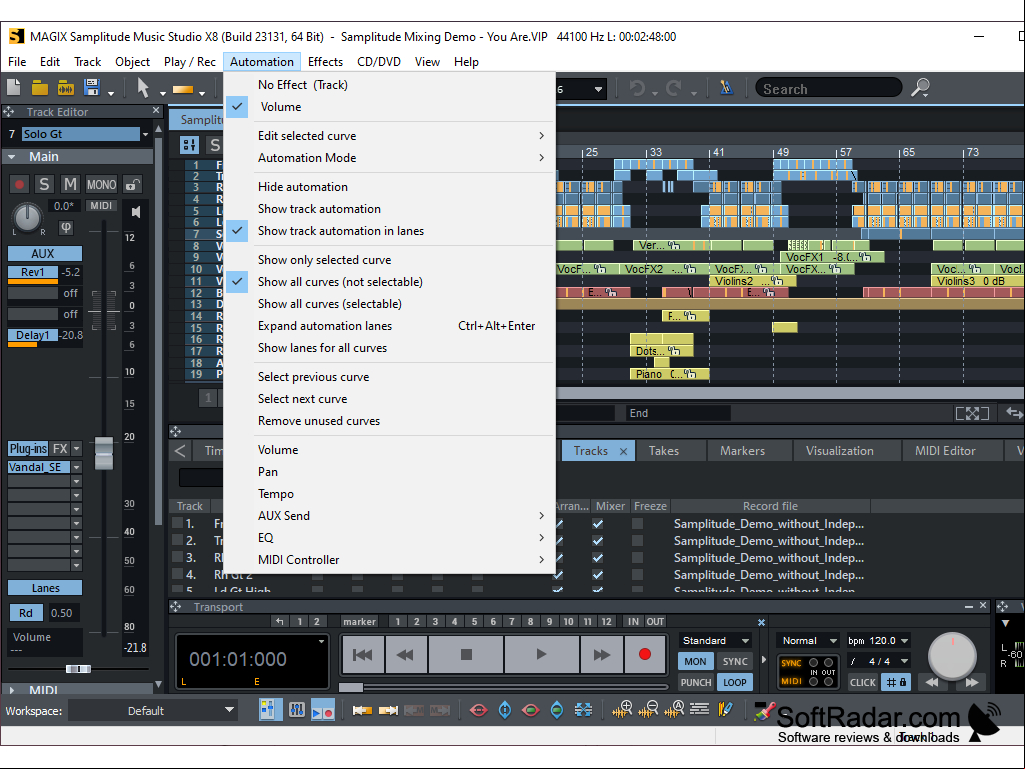Click the move-left orange arrow icon in bottom toolbar
The height and width of the screenshot is (769, 1025).
(x=362, y=710)
